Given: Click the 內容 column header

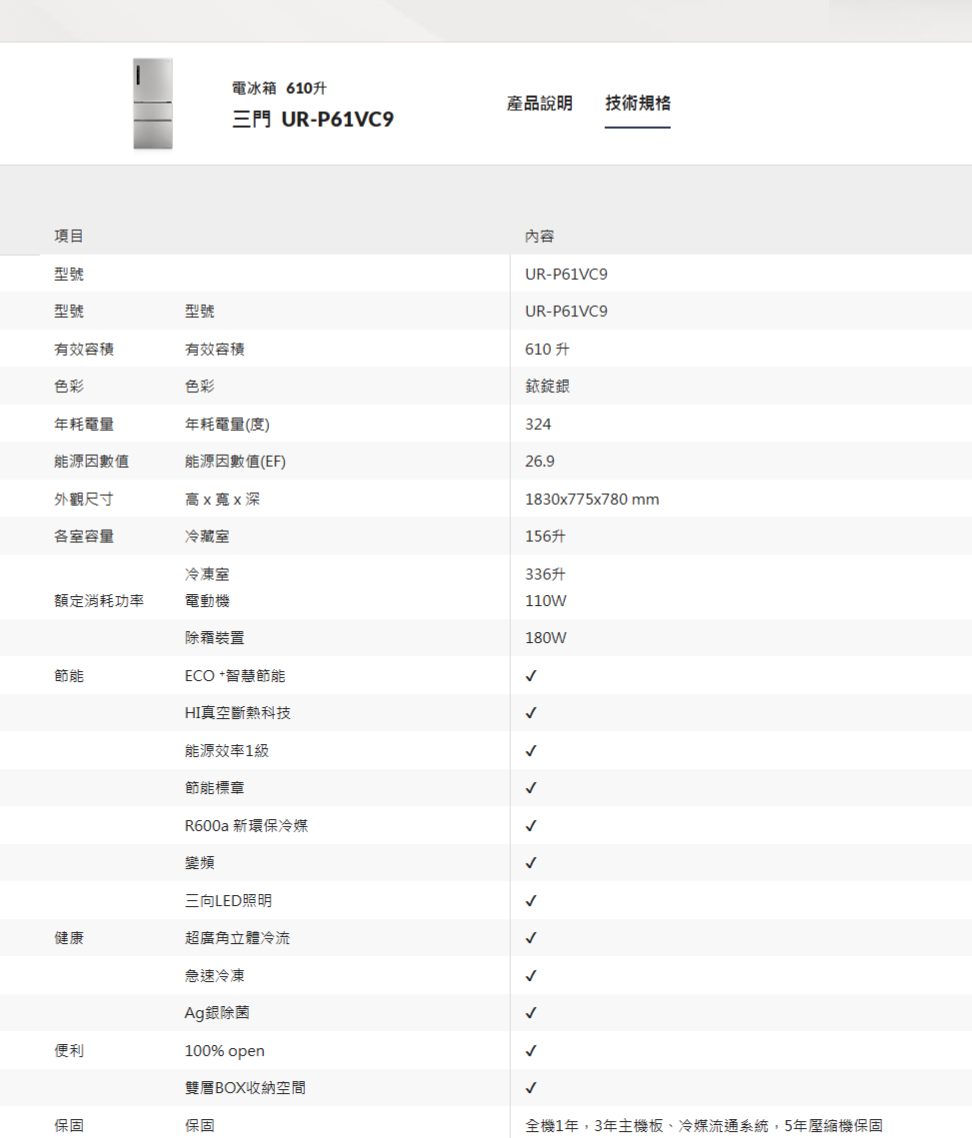Looking at the screenshot, I should click(539, 236).
